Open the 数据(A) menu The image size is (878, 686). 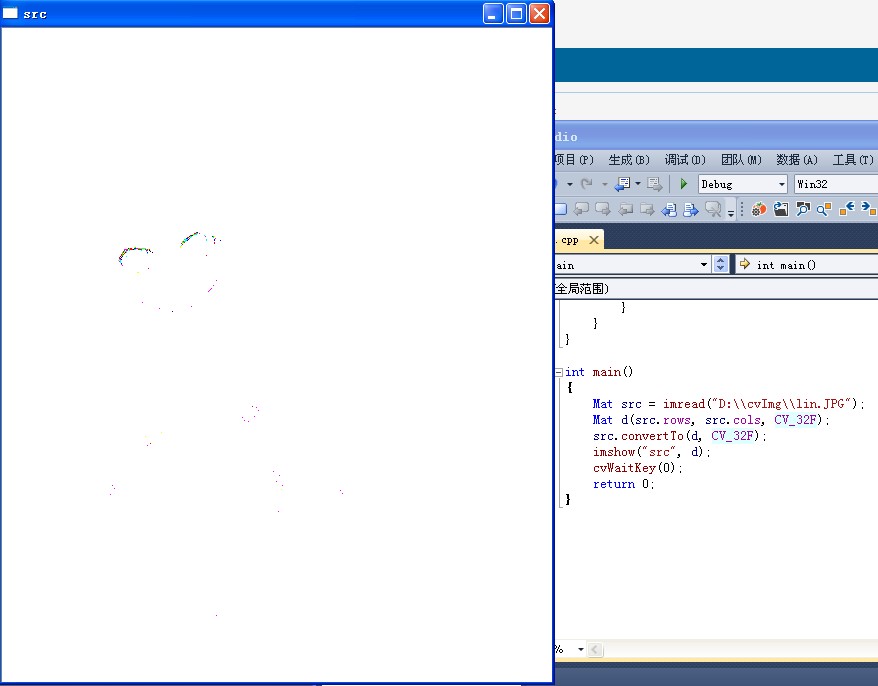[797, 160]
